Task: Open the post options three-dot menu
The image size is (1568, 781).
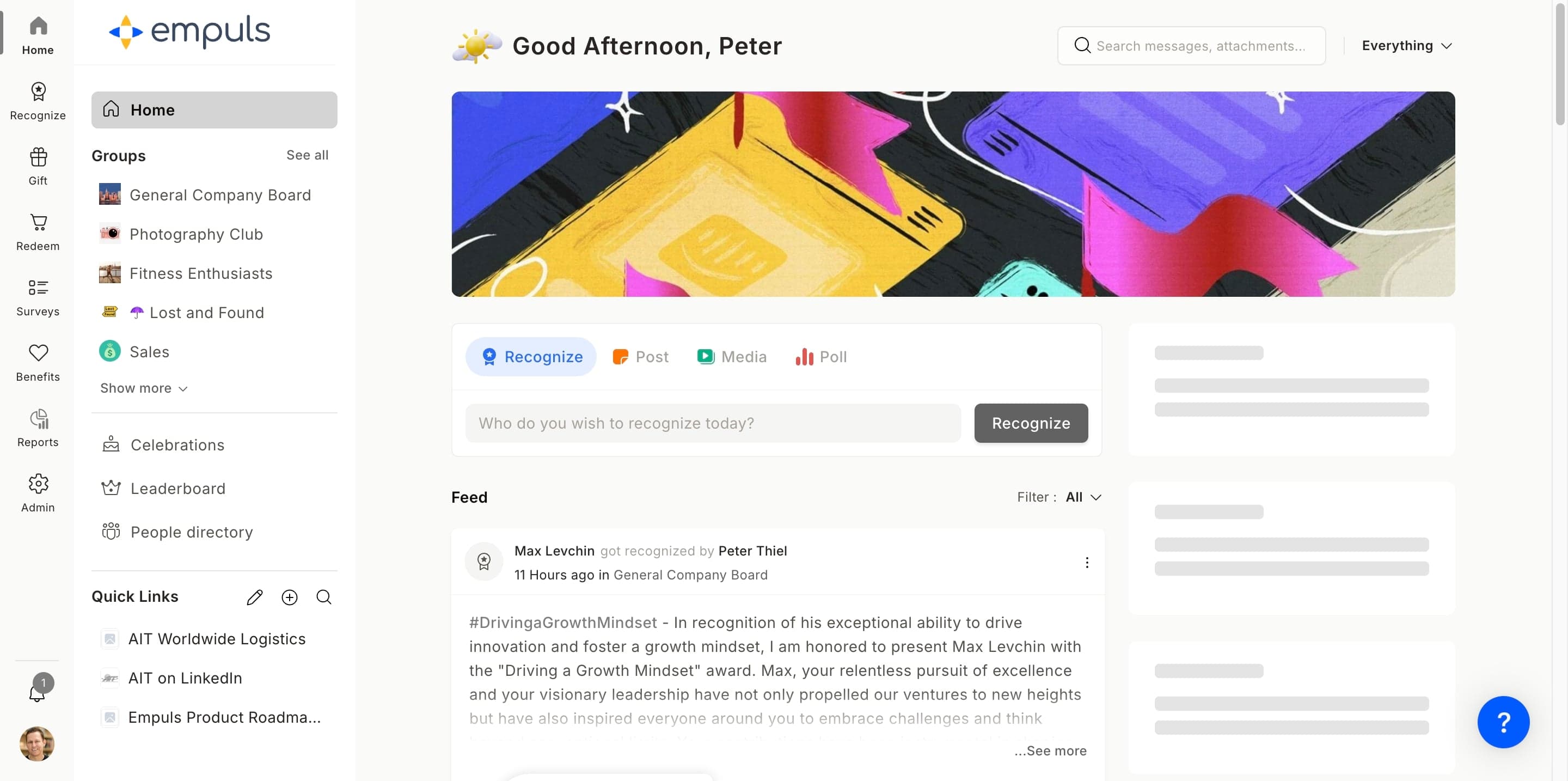Action: point(1087,563)
